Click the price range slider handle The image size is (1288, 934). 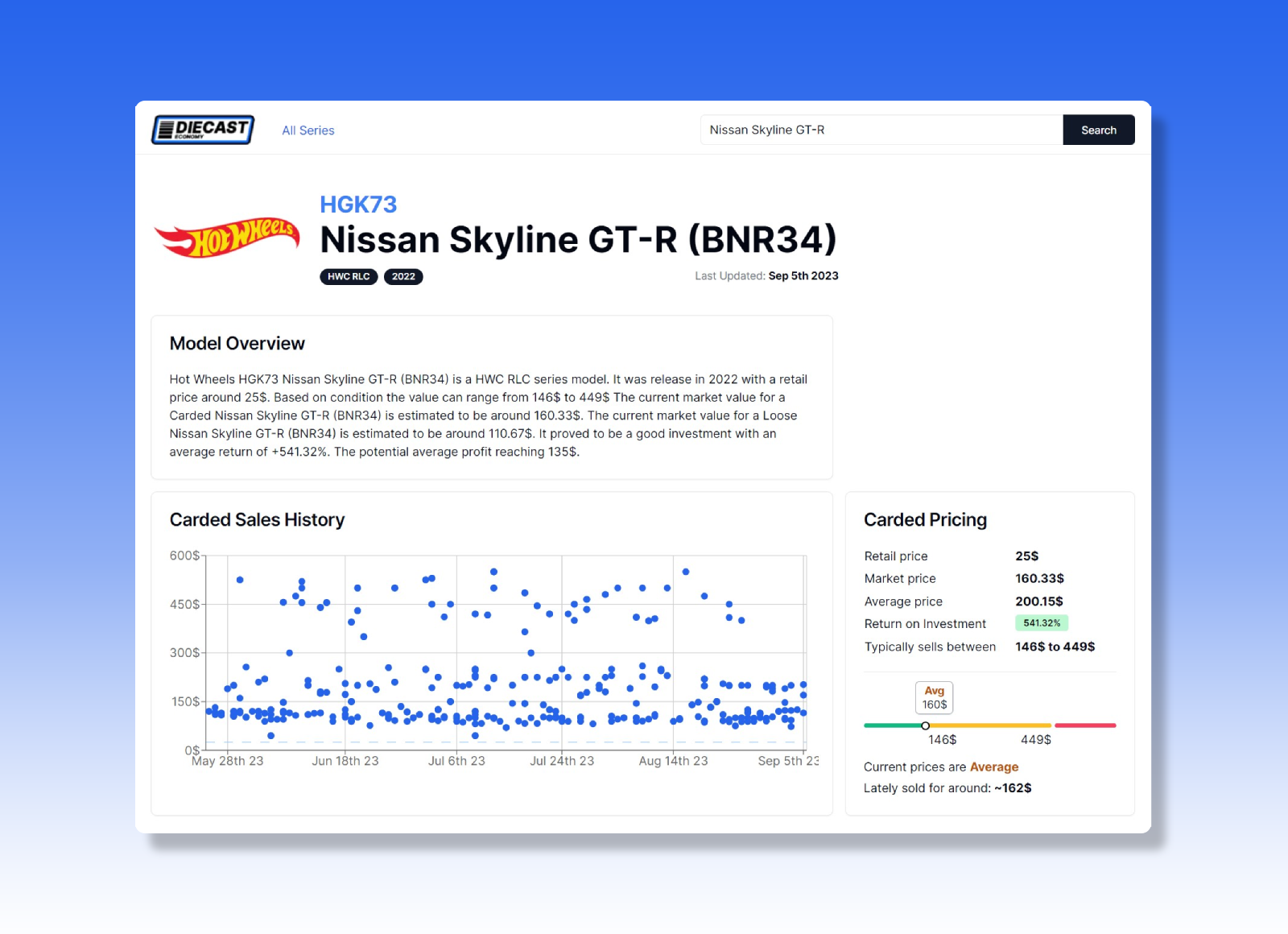click(926, 725)
